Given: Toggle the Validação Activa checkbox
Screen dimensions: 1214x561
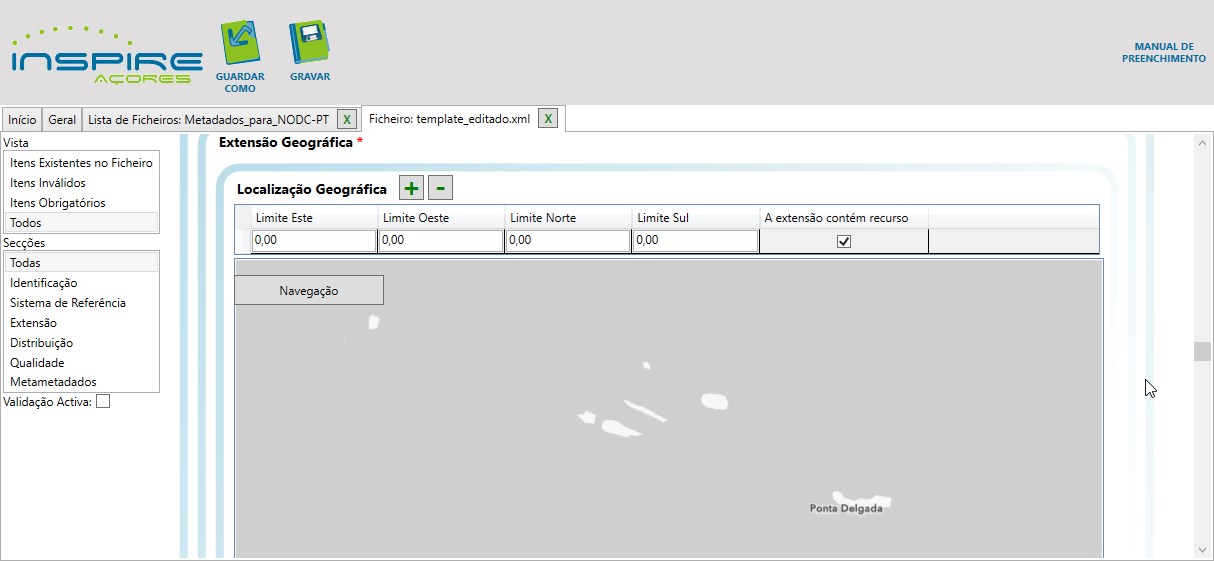Looking at the screenshot, I should pyautogui.click(x=103, y=402).
